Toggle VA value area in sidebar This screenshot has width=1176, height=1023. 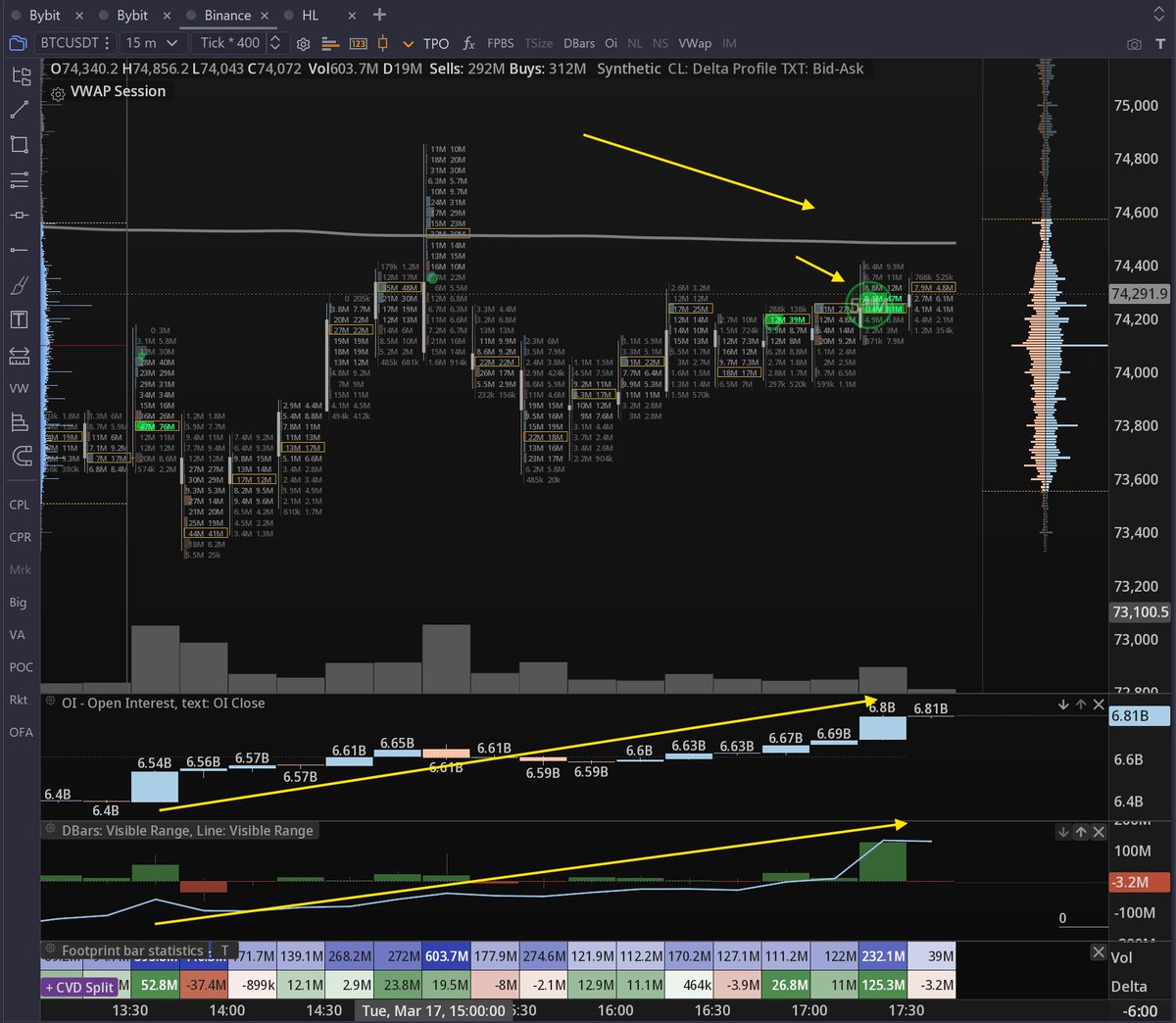(x=18, y=635)
